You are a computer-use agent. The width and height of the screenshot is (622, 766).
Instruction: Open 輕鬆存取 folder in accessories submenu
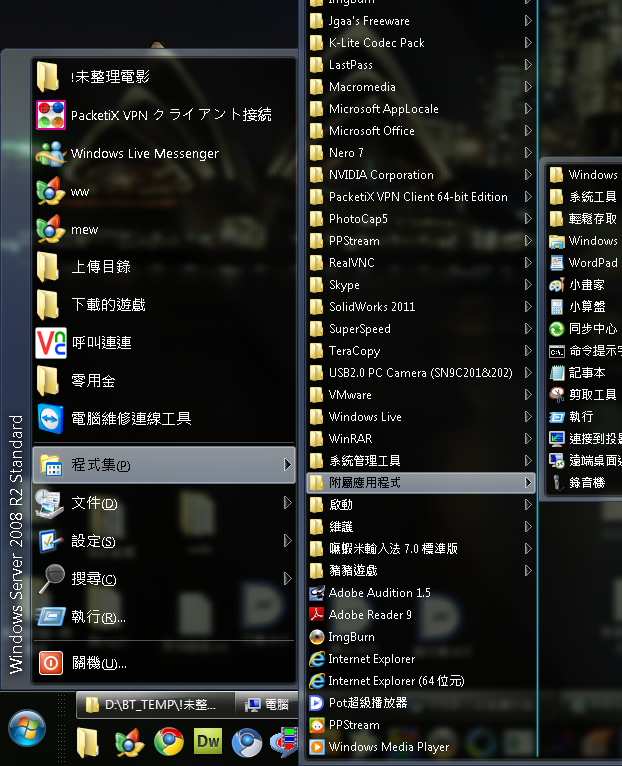tap(584, 219)
